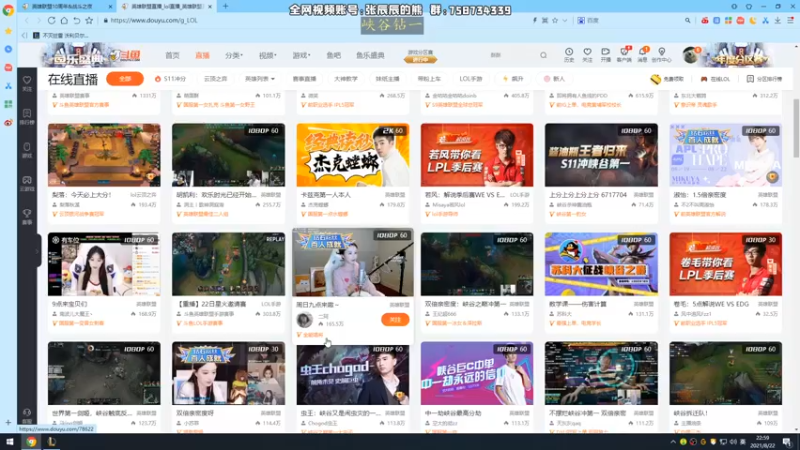Open the 若风带你看LPL季后赛 thumbnail

tap(477, 155)
